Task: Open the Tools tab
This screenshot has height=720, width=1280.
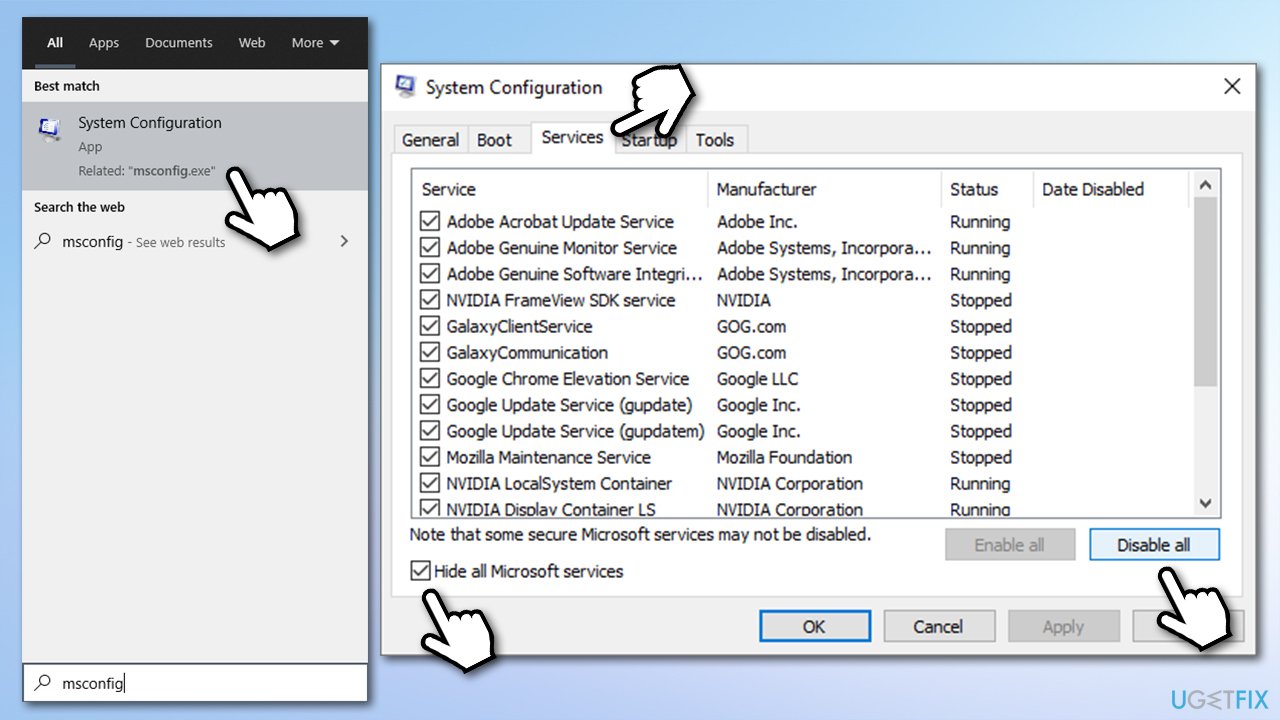Action: click(x=715, y=140)
